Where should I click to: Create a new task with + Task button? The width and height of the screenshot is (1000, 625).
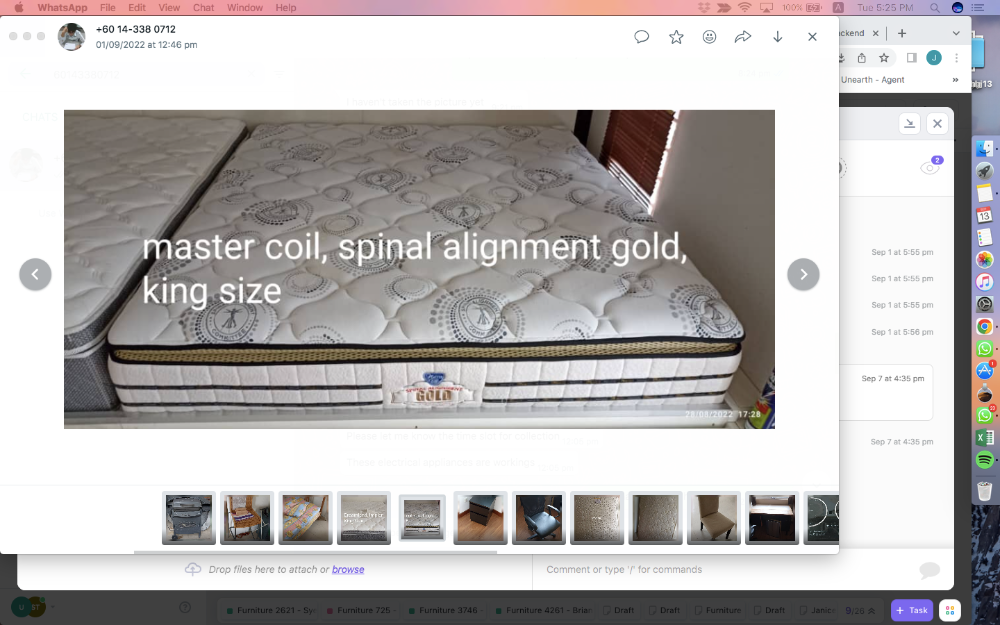coord(911,610)
